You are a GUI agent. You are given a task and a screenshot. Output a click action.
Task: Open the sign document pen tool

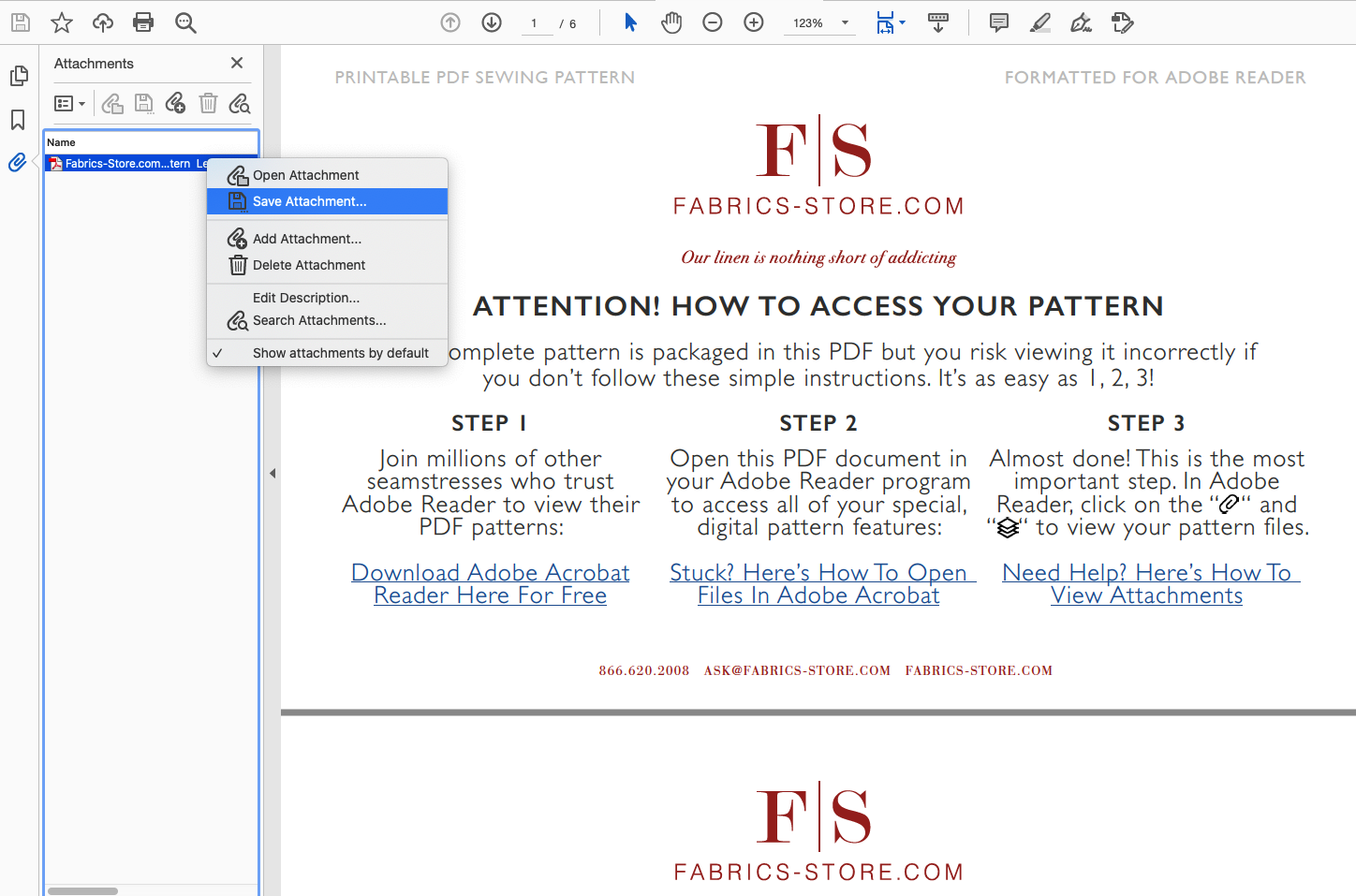1082,22
